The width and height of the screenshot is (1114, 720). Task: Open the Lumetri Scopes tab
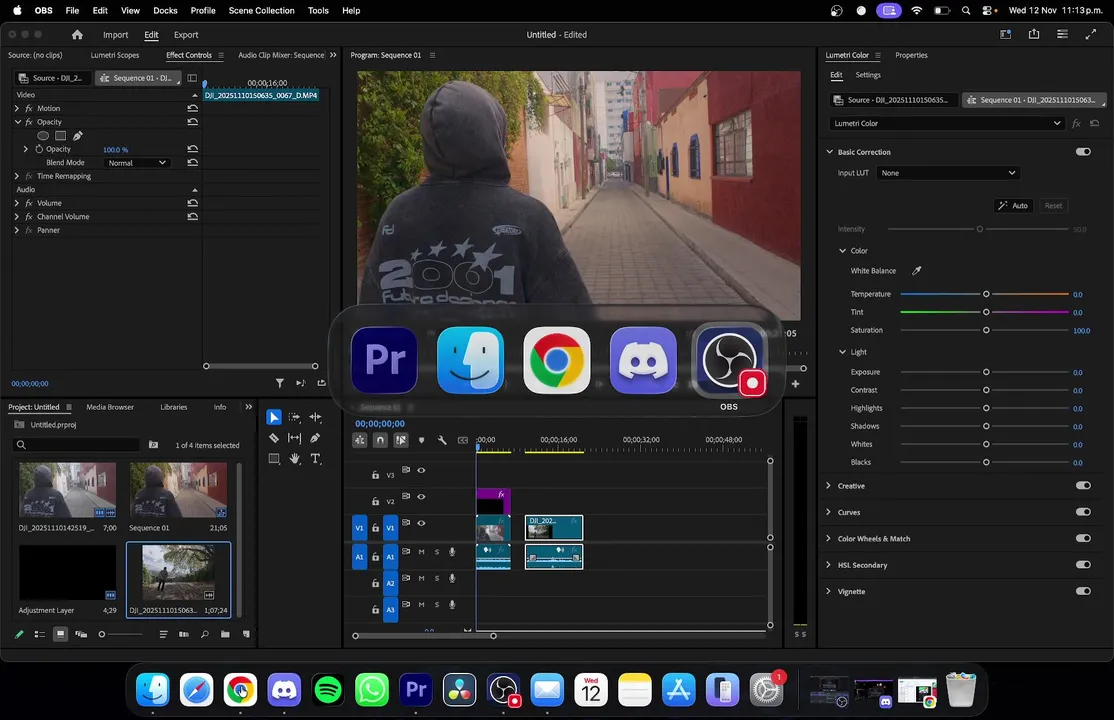114,55
